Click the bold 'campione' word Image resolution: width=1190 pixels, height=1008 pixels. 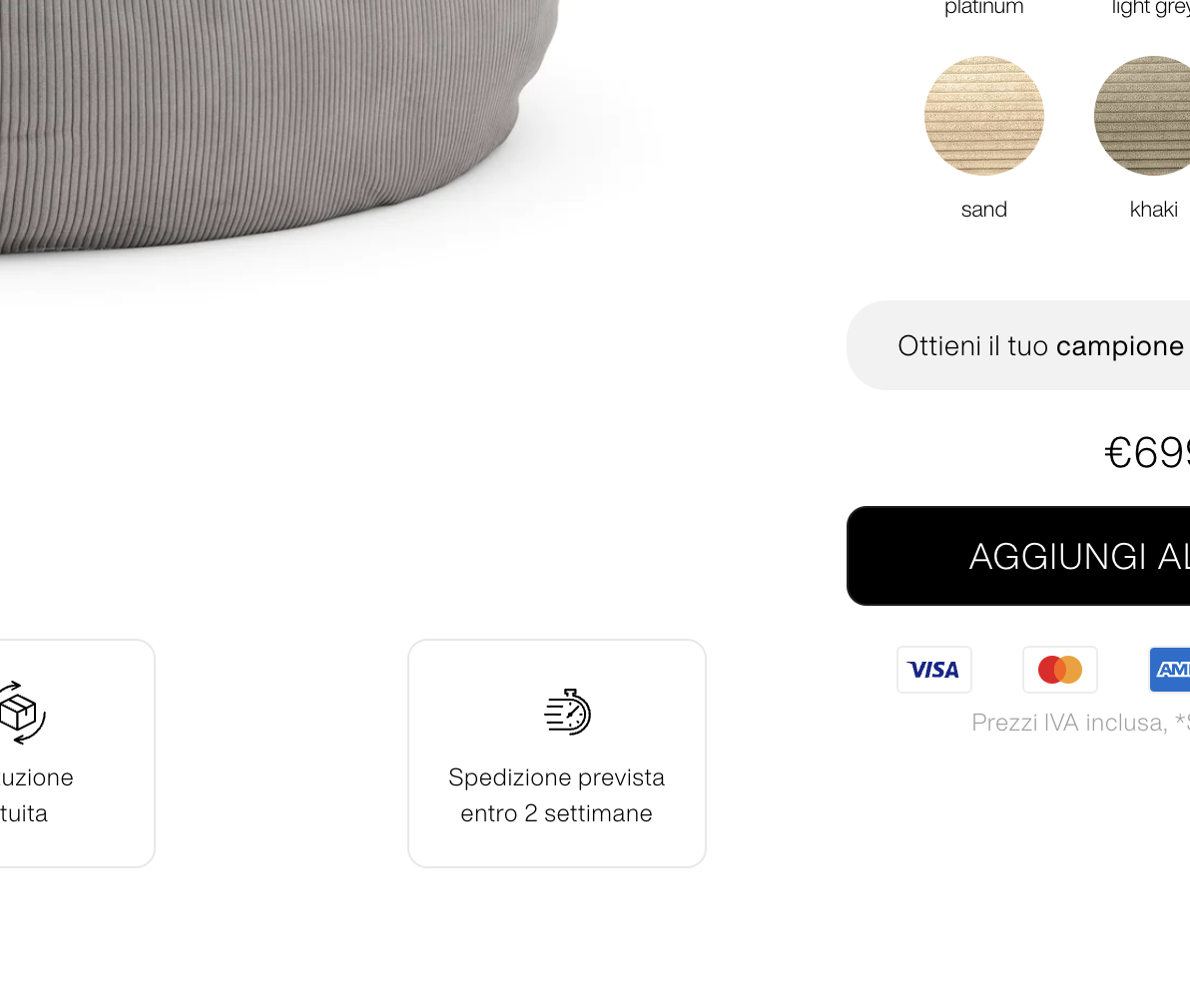point(1119,346)
